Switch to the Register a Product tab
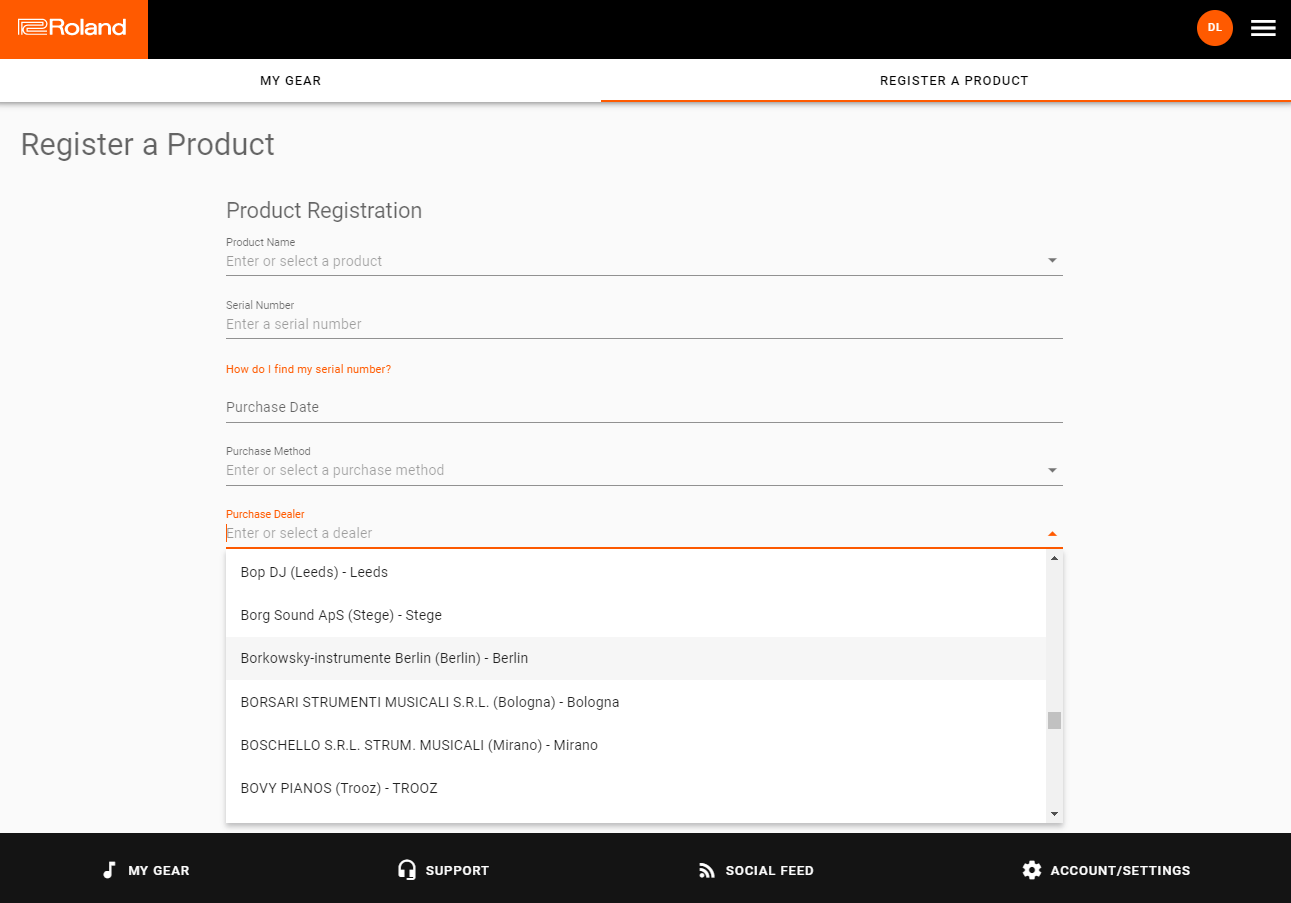 [x=954, y=80]
